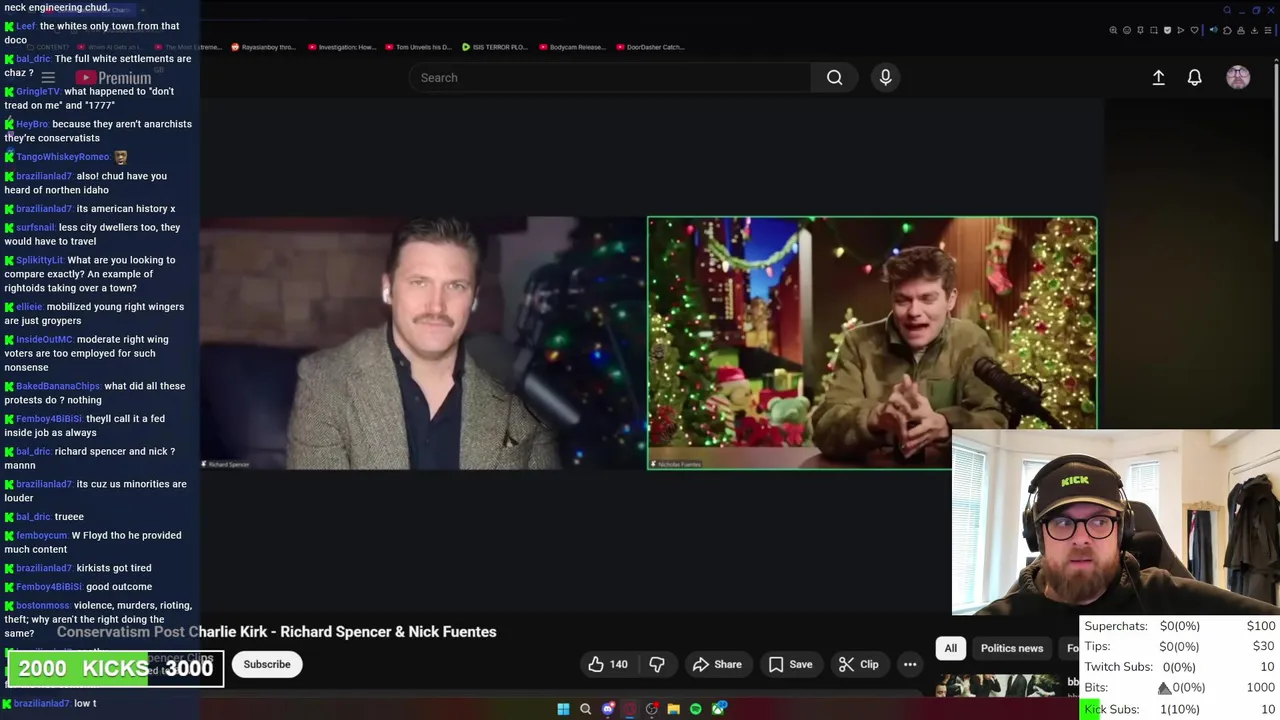
Task: Subscribe to the channel
Action: pos(267,664)
